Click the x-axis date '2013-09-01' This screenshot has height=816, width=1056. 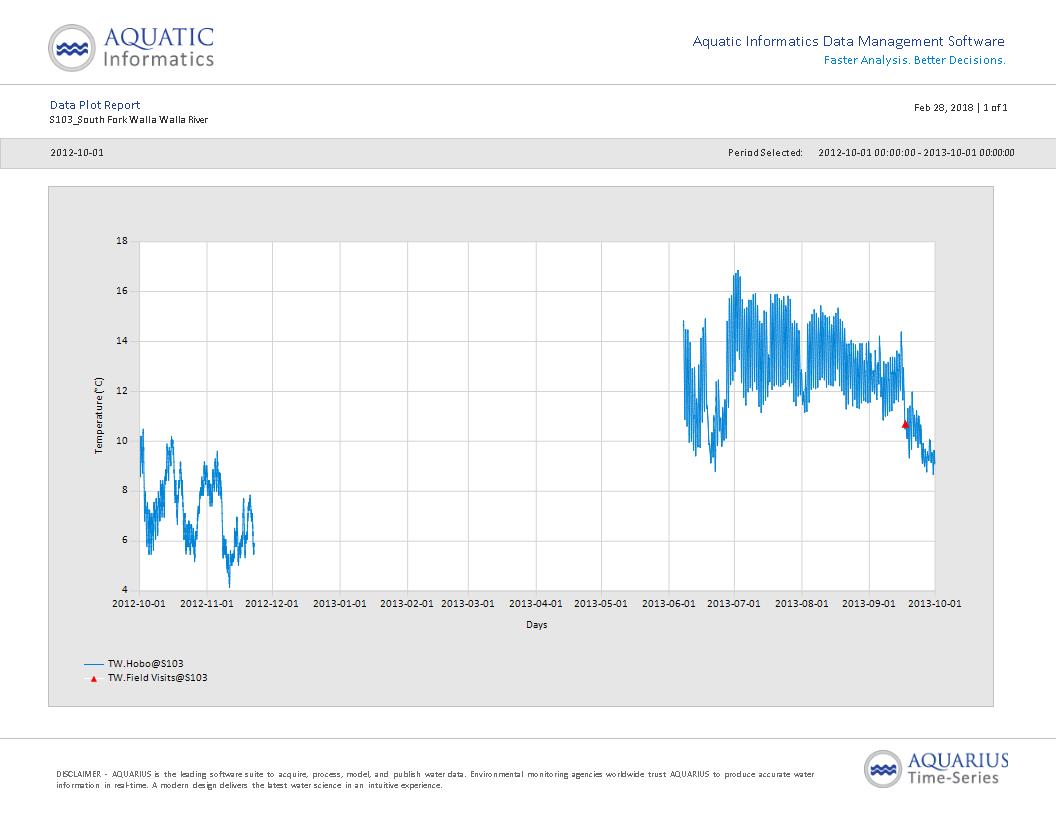point(869,603)
